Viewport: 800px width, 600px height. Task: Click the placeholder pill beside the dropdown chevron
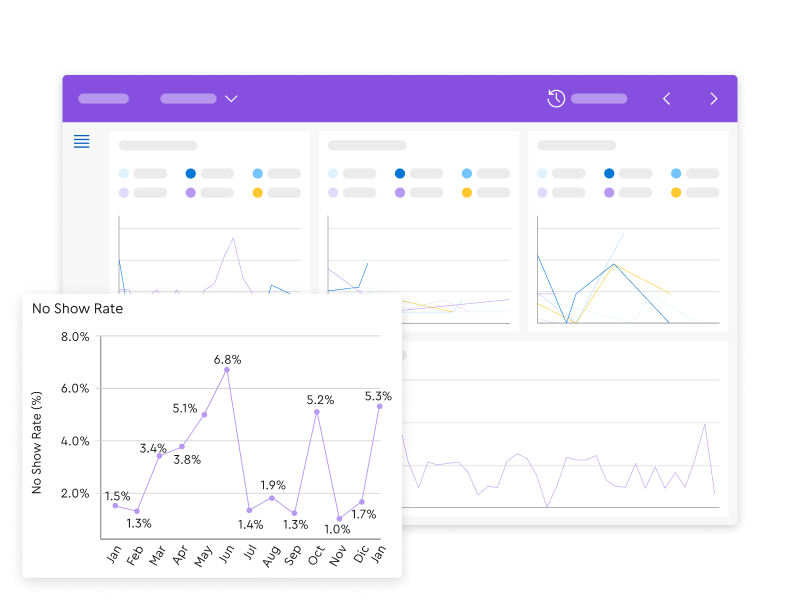point(188,98)
